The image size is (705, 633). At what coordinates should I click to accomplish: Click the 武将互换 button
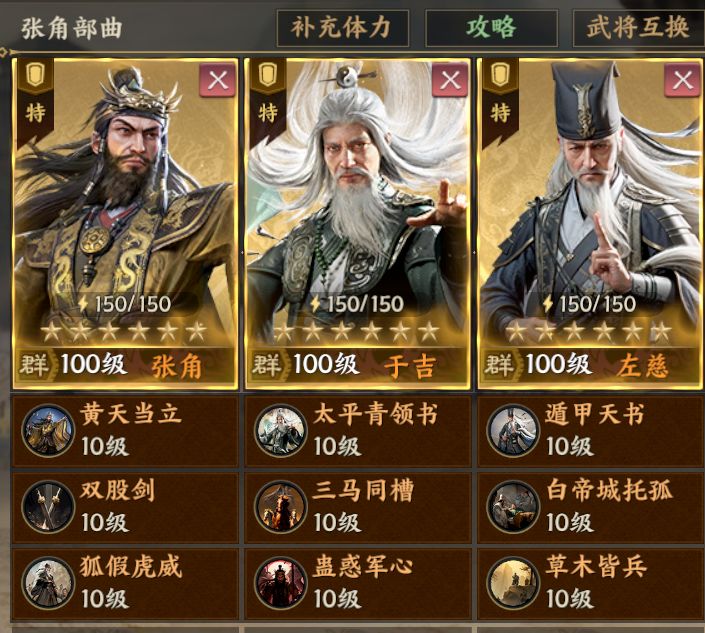(x=638, y=28)
